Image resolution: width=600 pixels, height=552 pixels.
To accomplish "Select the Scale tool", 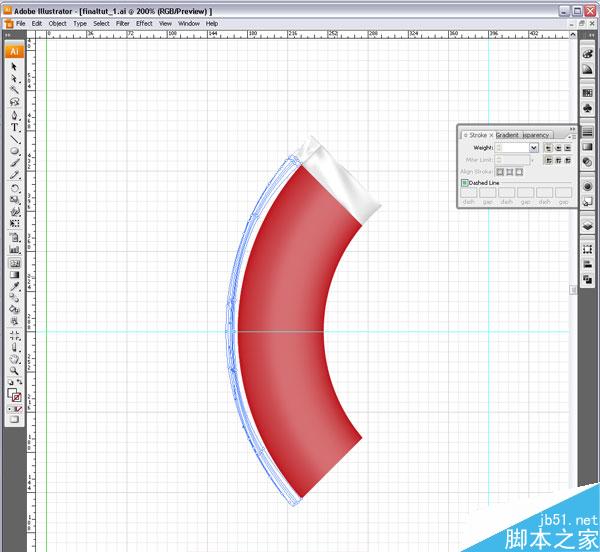I will click(14, 200).
